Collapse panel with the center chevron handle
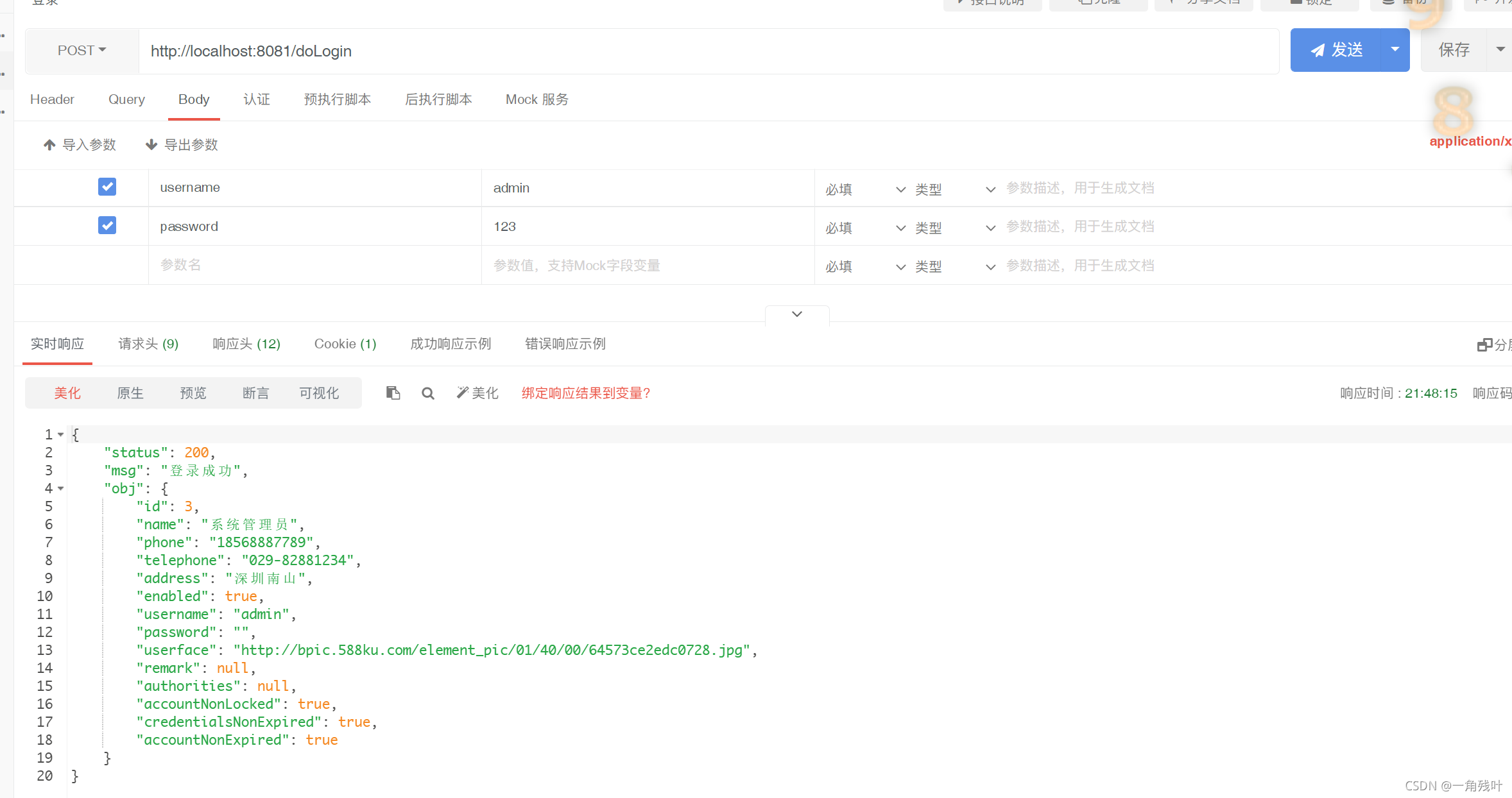This screenshot has width=1512, height=798. [797, 314]
